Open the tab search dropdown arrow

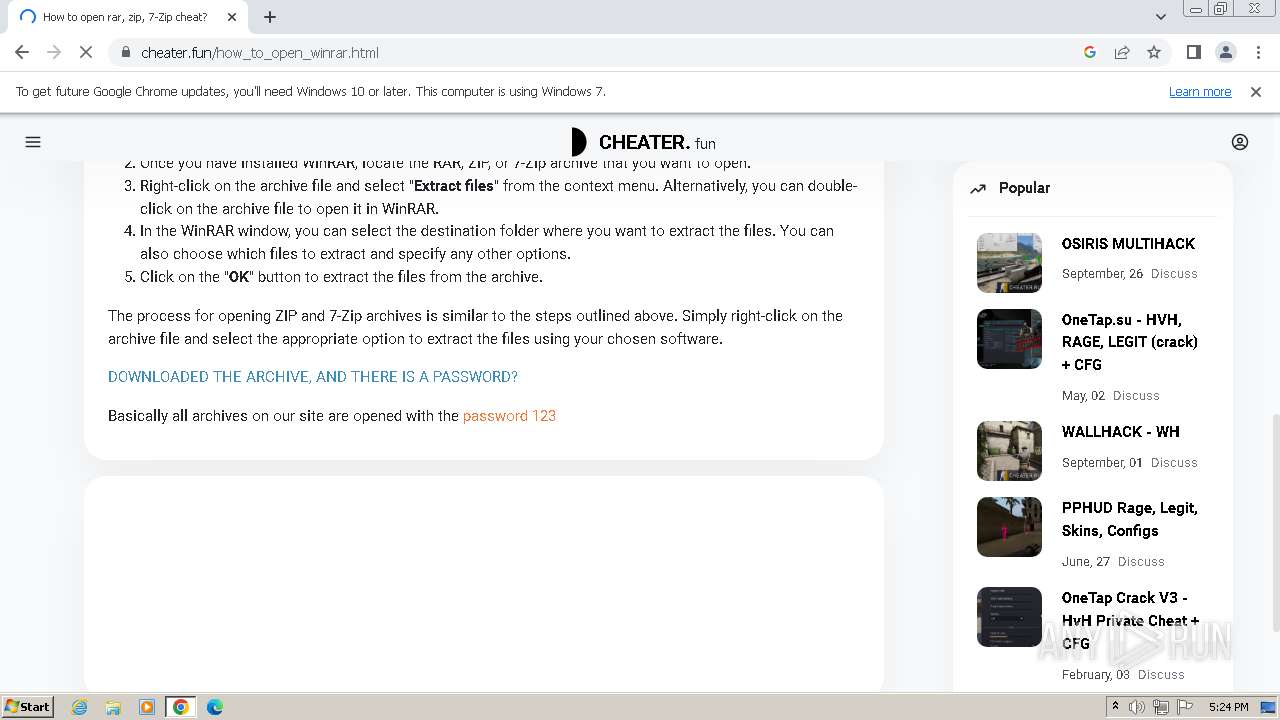pos(1160,16)
